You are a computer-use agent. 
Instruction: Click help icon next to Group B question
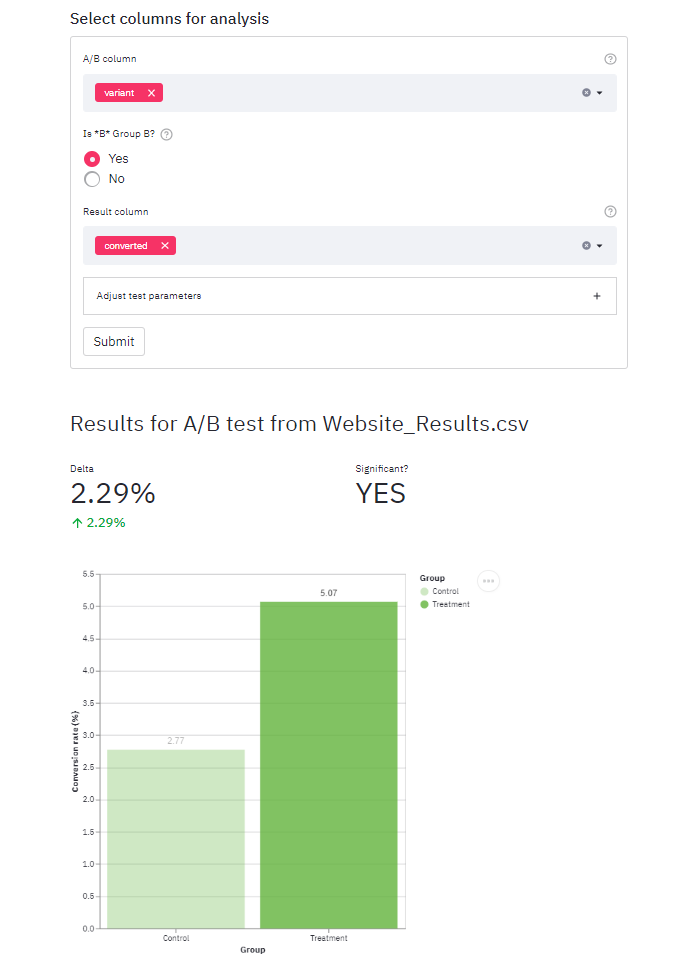(167, 134)
